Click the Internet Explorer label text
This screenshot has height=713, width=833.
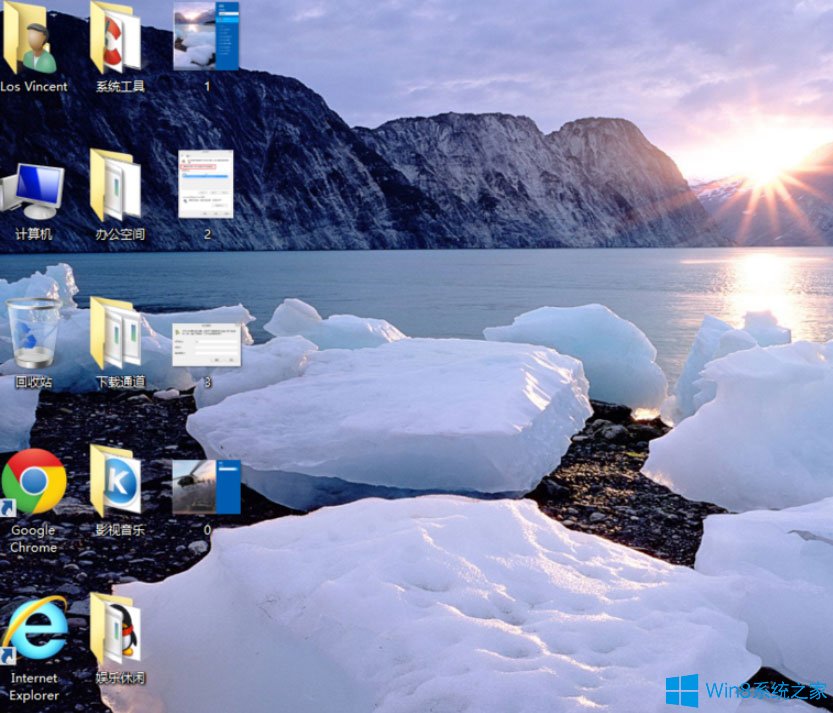[x=34, y=686]
